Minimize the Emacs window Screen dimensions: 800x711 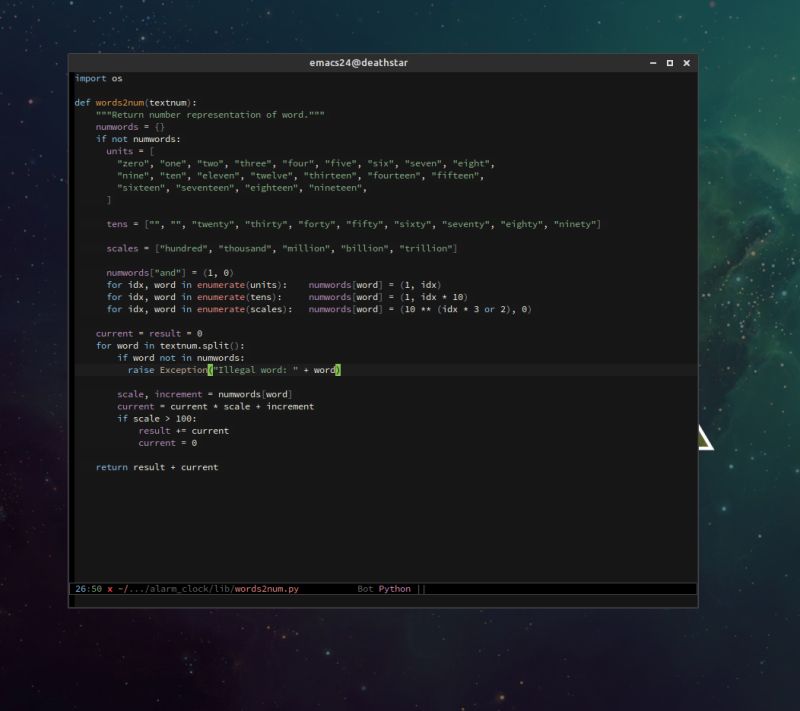(654, 63)
